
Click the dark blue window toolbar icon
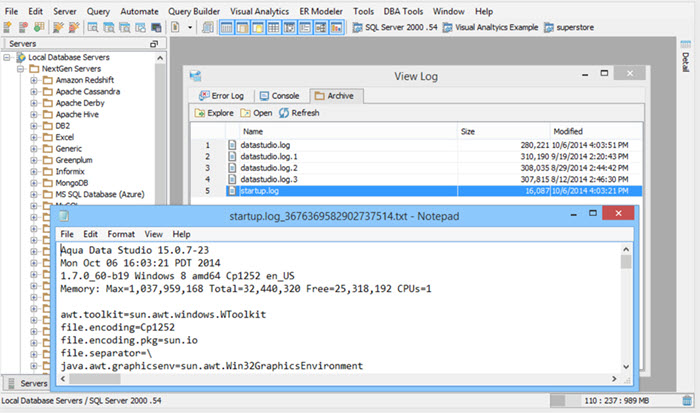(156, 27)
